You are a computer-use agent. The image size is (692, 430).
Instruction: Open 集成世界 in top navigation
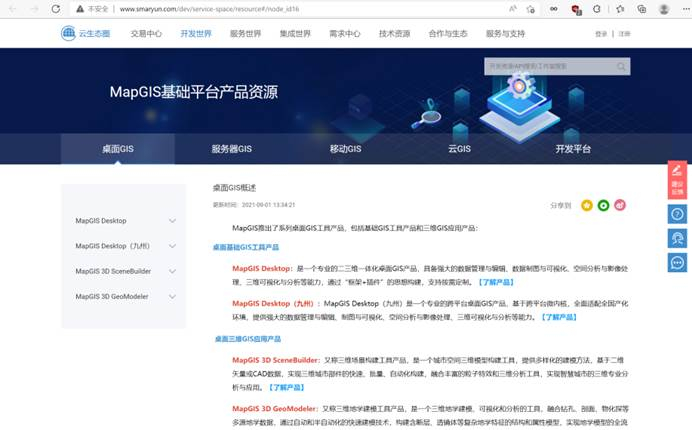click(295, 34)
